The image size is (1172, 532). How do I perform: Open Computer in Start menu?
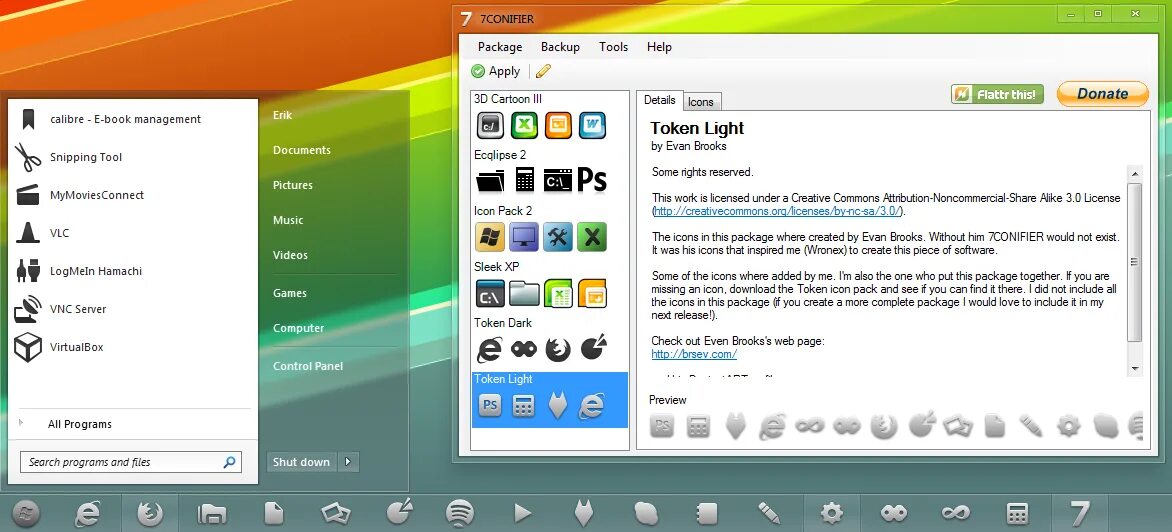(x=299, y=328)
